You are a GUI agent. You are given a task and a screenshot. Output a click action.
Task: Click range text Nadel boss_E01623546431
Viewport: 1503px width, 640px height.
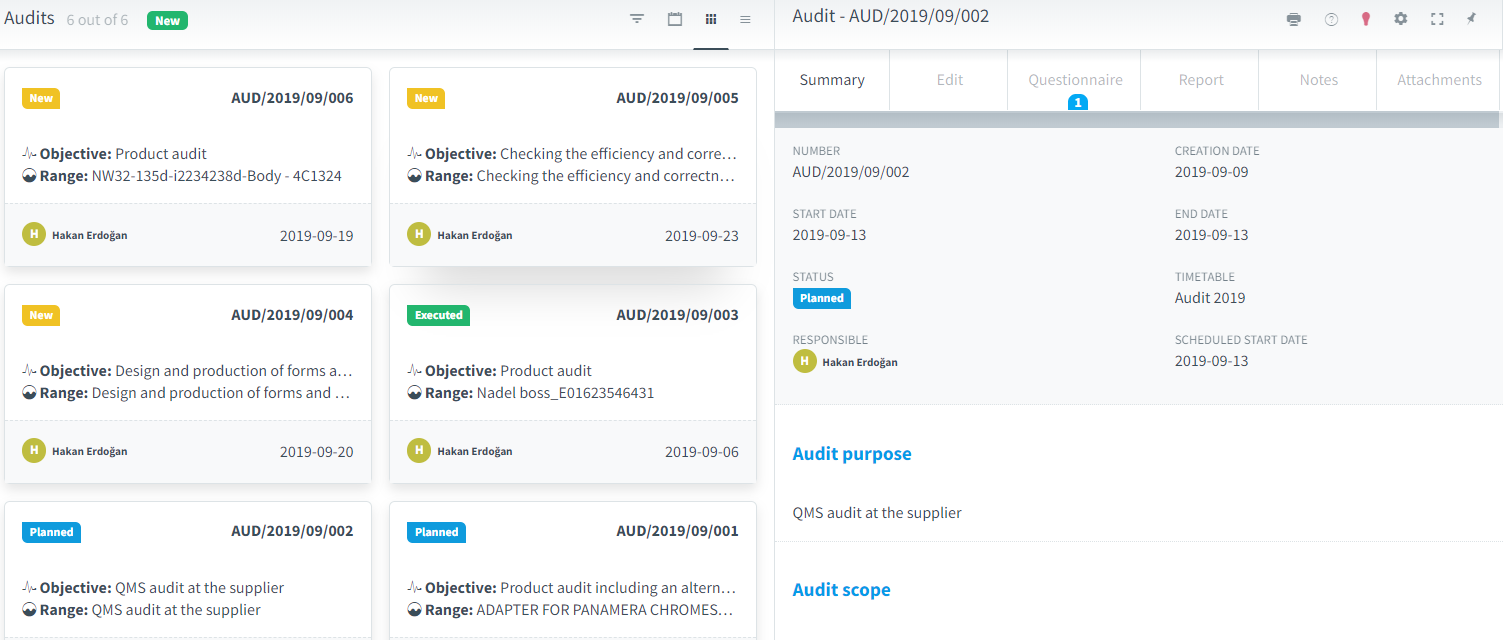point(565,393)
